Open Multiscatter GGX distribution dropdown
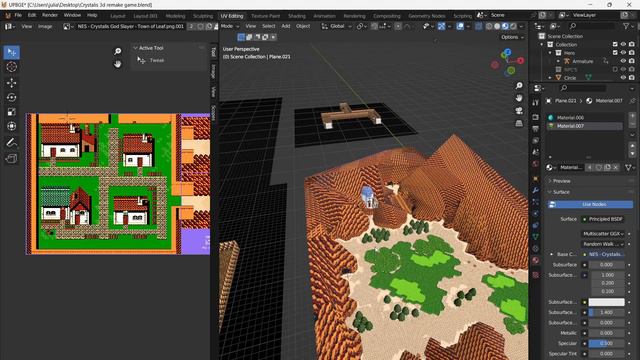640x360 pixels. (x=603, y=234)
